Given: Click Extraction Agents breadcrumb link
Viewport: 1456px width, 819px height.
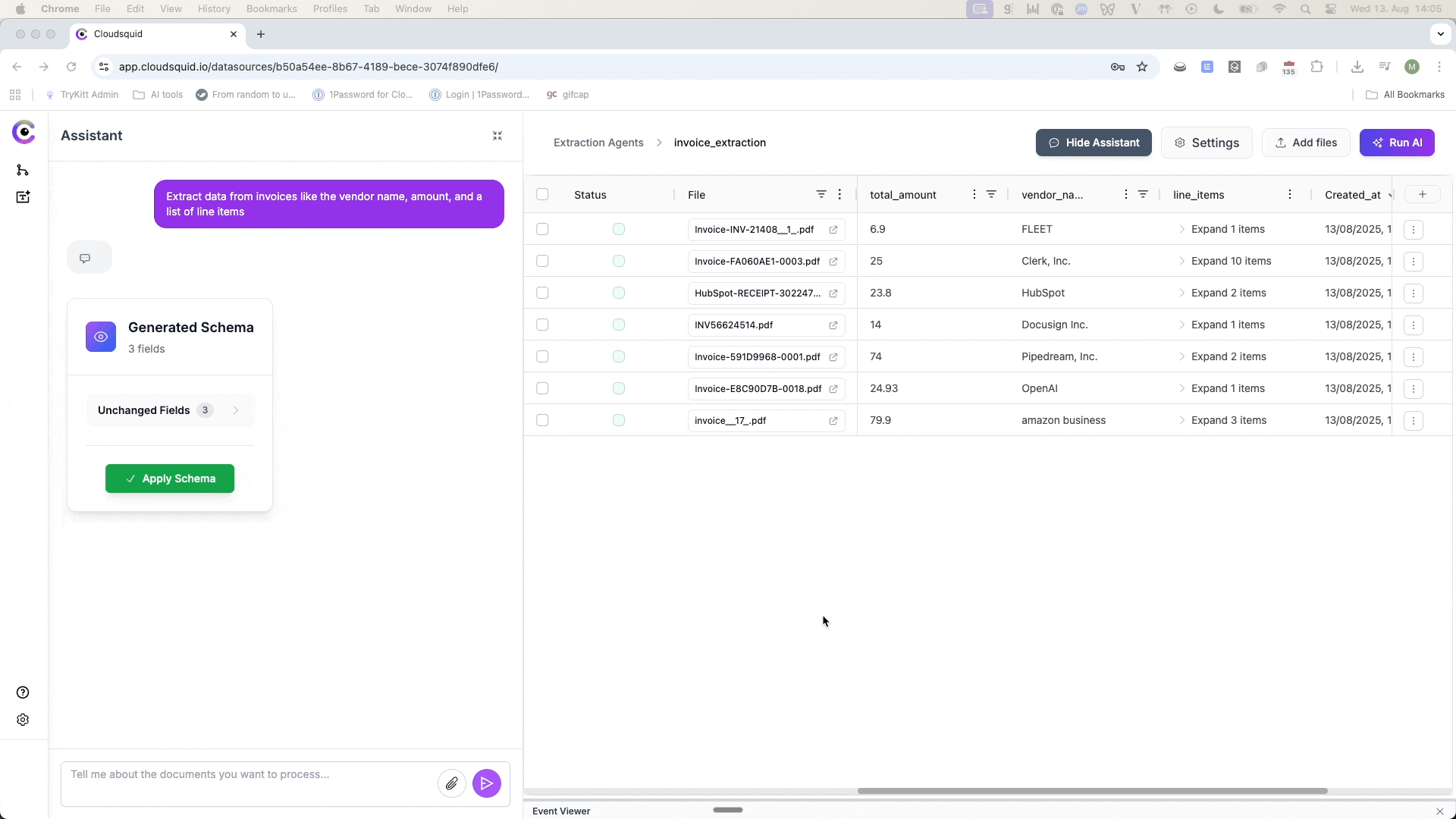Looking at the screenshot, I should [x=598, y=143].
